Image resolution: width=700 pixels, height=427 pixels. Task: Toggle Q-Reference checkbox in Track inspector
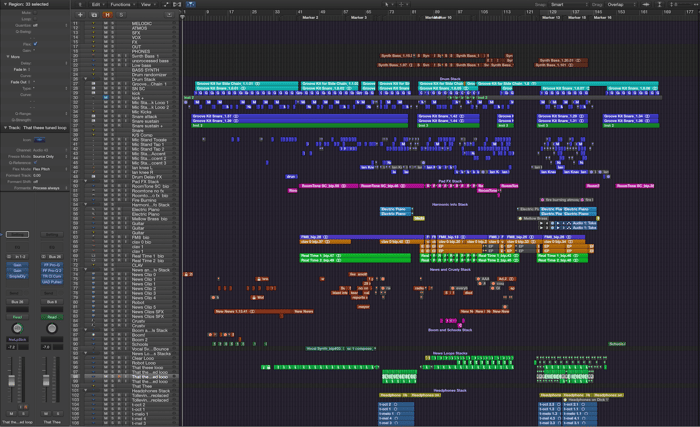tap(35, 163)
